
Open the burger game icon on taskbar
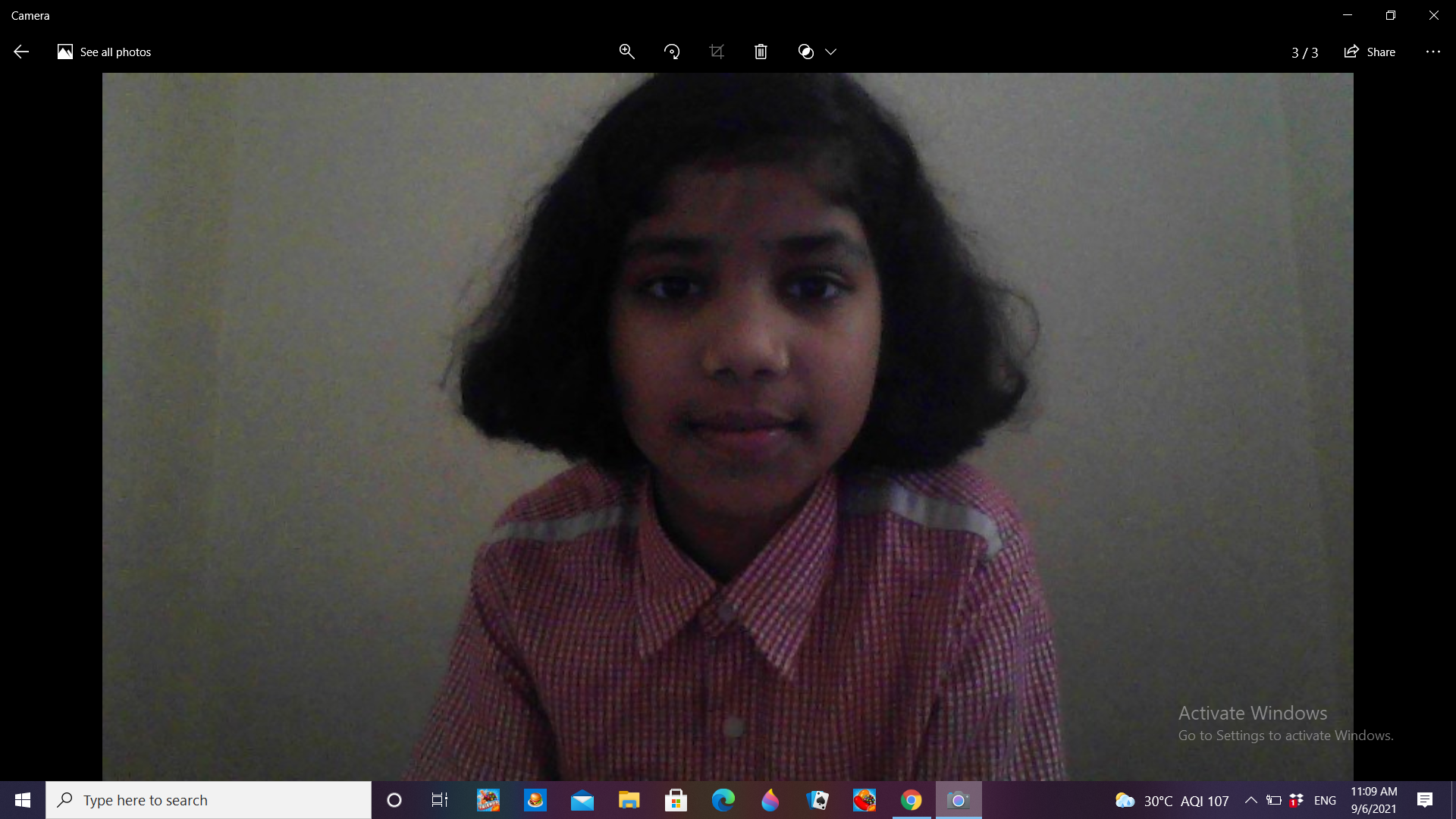pyautogui.click(x=535, y=800)
